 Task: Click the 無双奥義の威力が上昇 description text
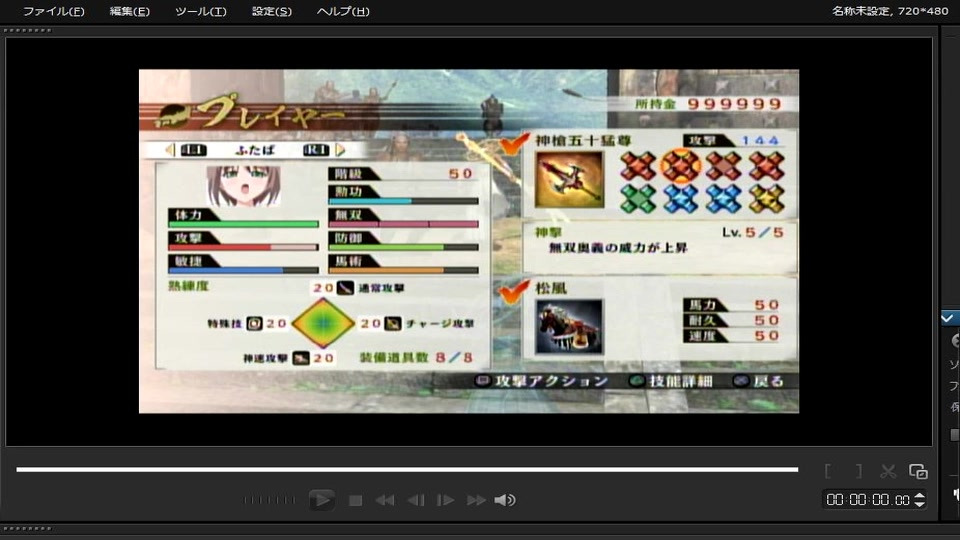[618, 248]
